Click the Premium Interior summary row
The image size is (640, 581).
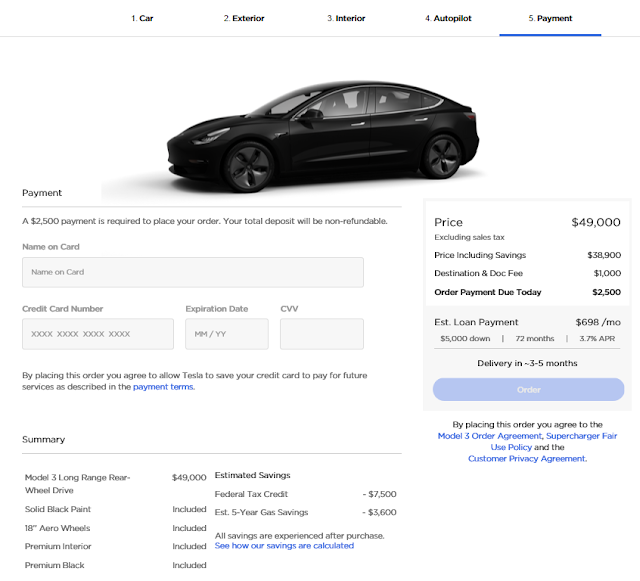[116, 546]
